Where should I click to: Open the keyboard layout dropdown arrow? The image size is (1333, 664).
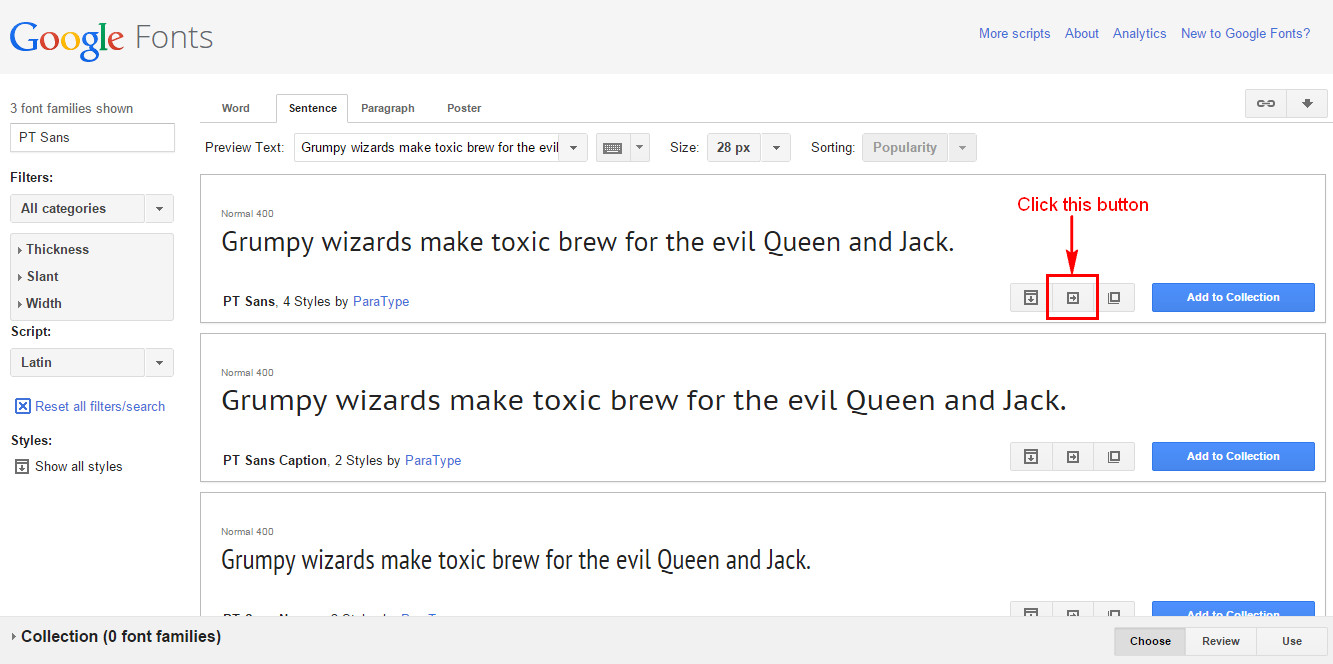(640, 148)
